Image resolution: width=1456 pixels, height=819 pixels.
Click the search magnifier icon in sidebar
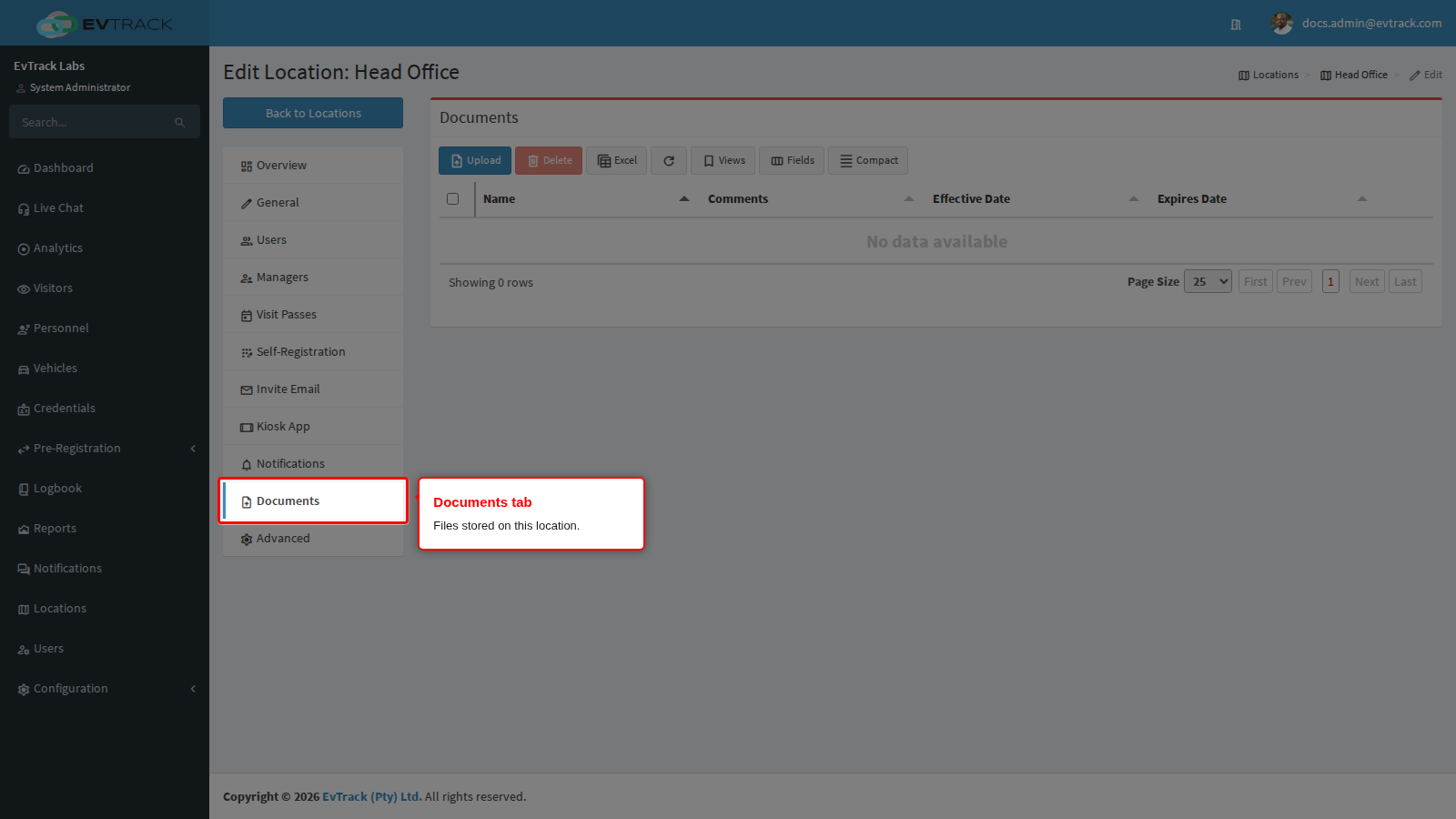[180, 123]
